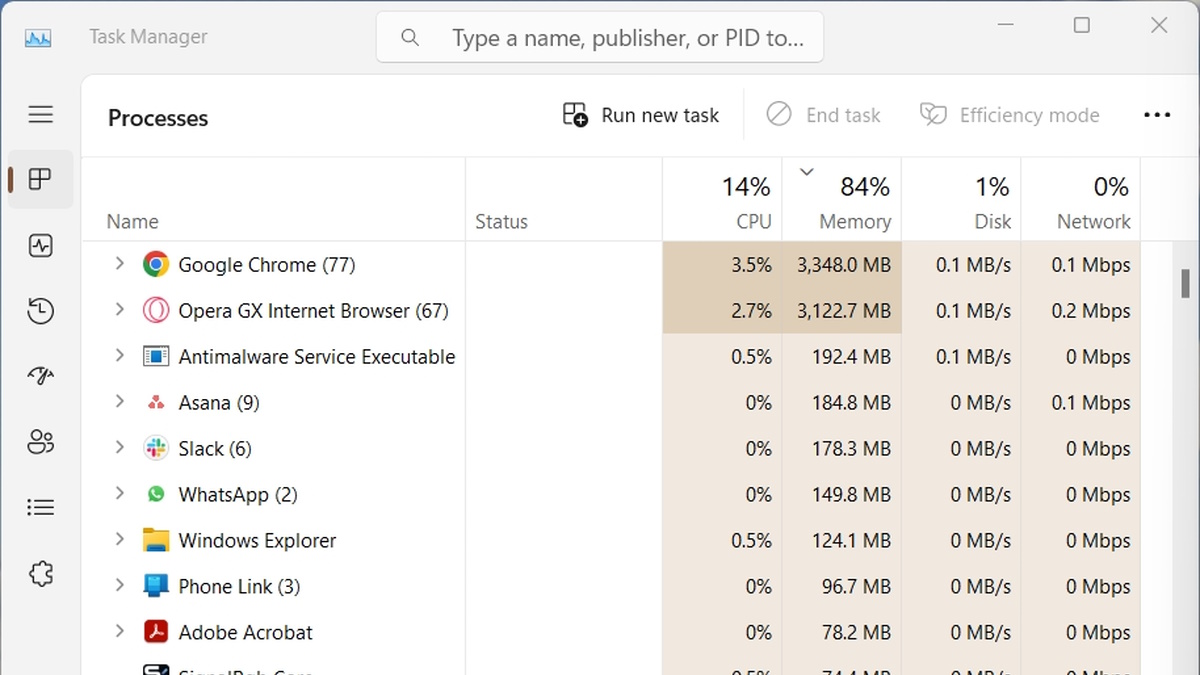This screenshot has height=675, width=1200.
Task: Click the Slack process icon
Action: [156, 448]
